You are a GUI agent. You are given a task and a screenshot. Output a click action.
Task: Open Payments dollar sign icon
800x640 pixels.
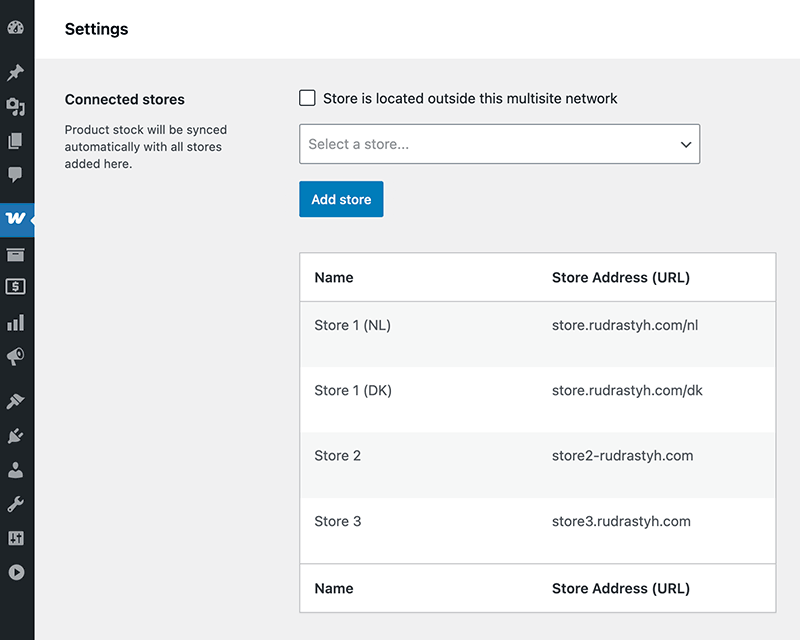15,287
